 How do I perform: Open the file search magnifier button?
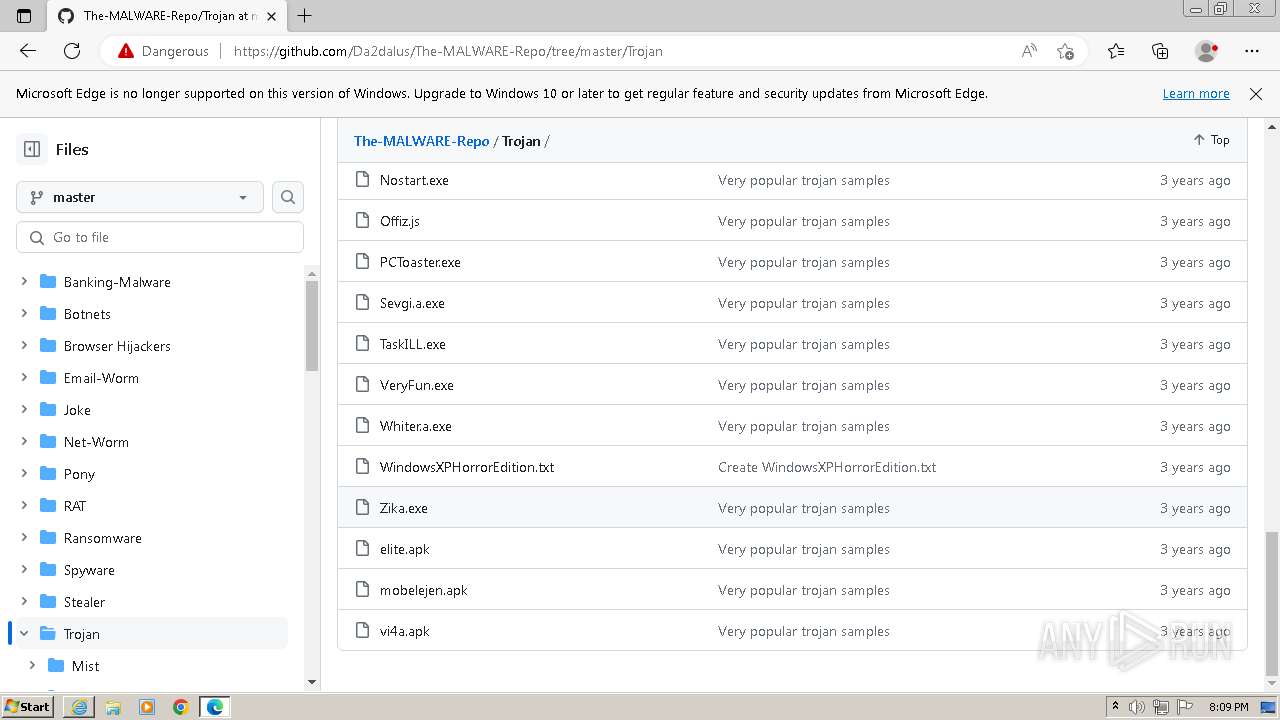click(x=288, y=197)
